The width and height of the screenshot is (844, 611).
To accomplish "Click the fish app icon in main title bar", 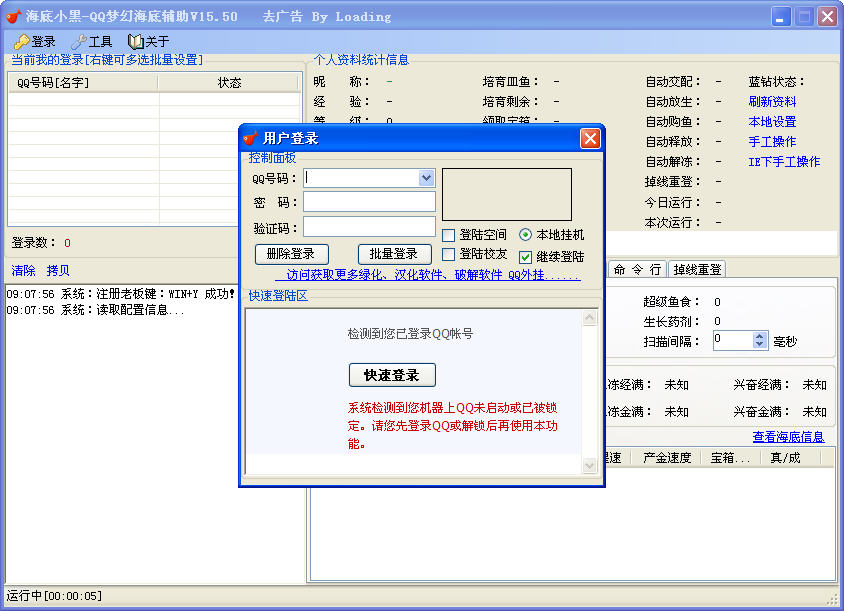I will pyautogui.click(x=13, y=16).
